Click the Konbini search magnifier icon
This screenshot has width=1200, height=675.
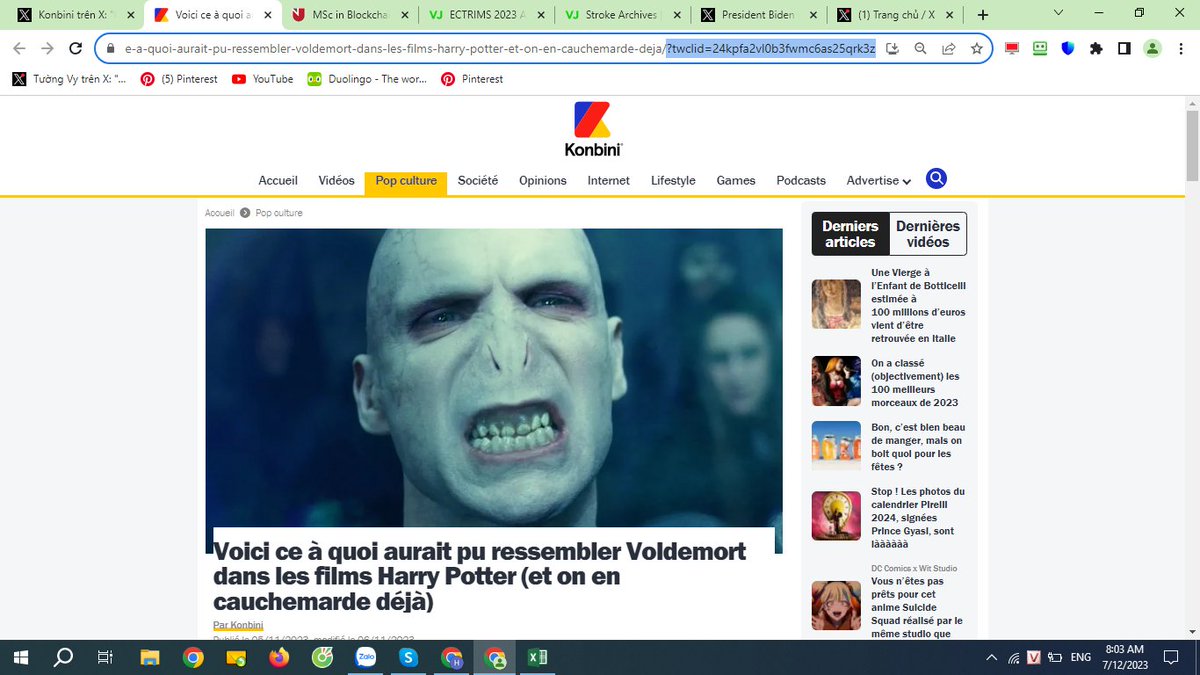click(x=936, y=179)
